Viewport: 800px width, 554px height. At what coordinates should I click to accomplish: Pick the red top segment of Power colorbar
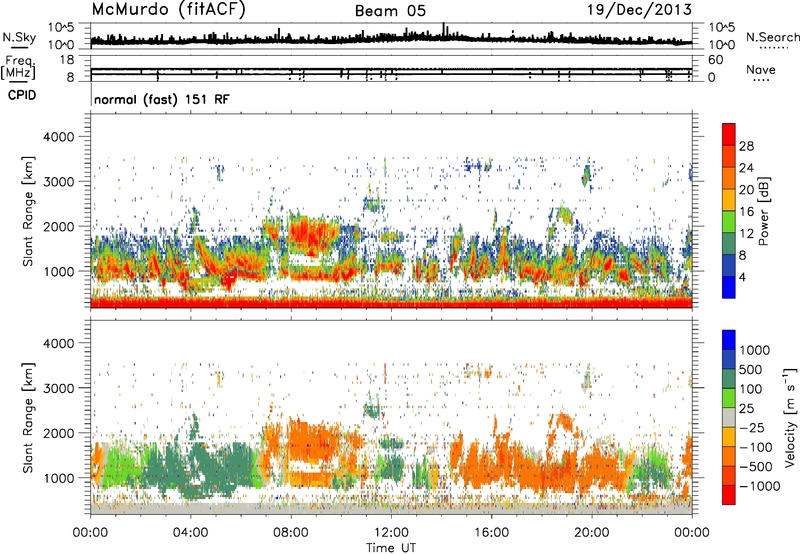(729, 135)
